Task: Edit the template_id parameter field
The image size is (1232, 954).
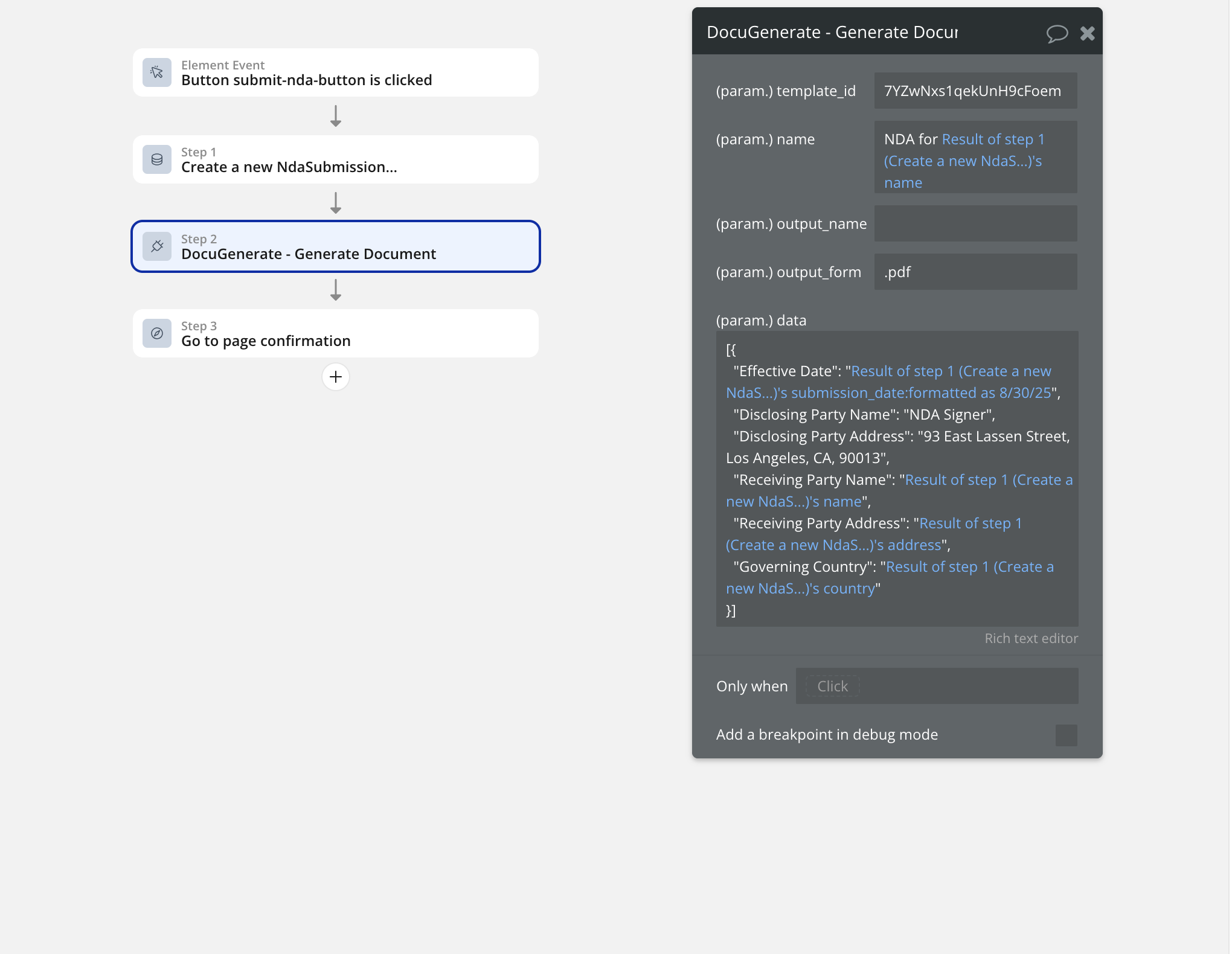Action: point(975,91)
